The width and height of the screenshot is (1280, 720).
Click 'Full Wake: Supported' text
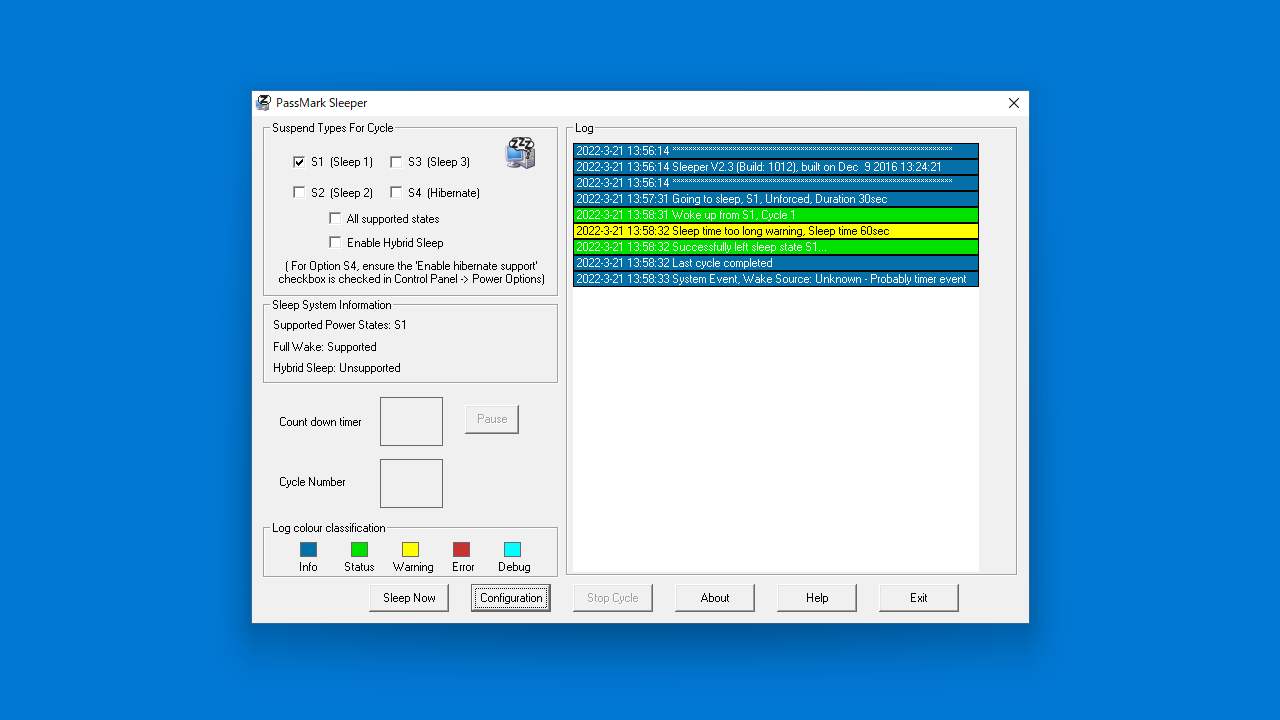pos(325,347)
